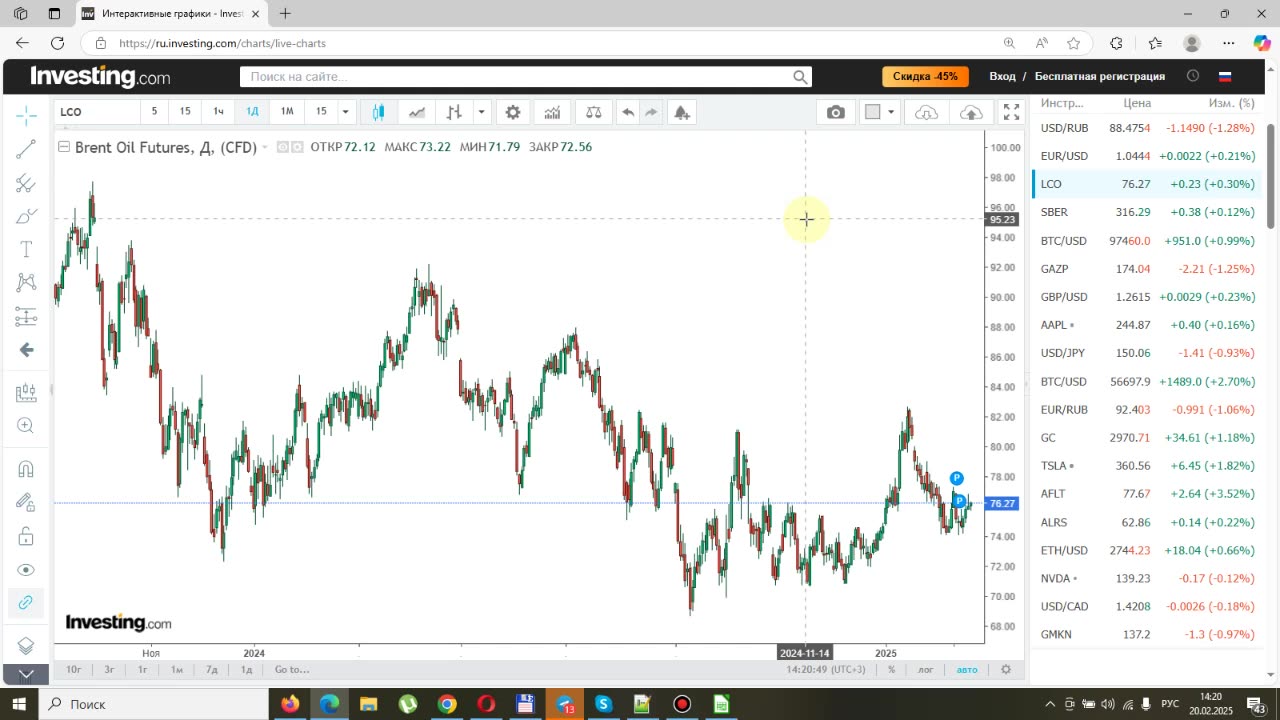
Task: Click the link drawings chain icon
Action: (x=26, y=602)
